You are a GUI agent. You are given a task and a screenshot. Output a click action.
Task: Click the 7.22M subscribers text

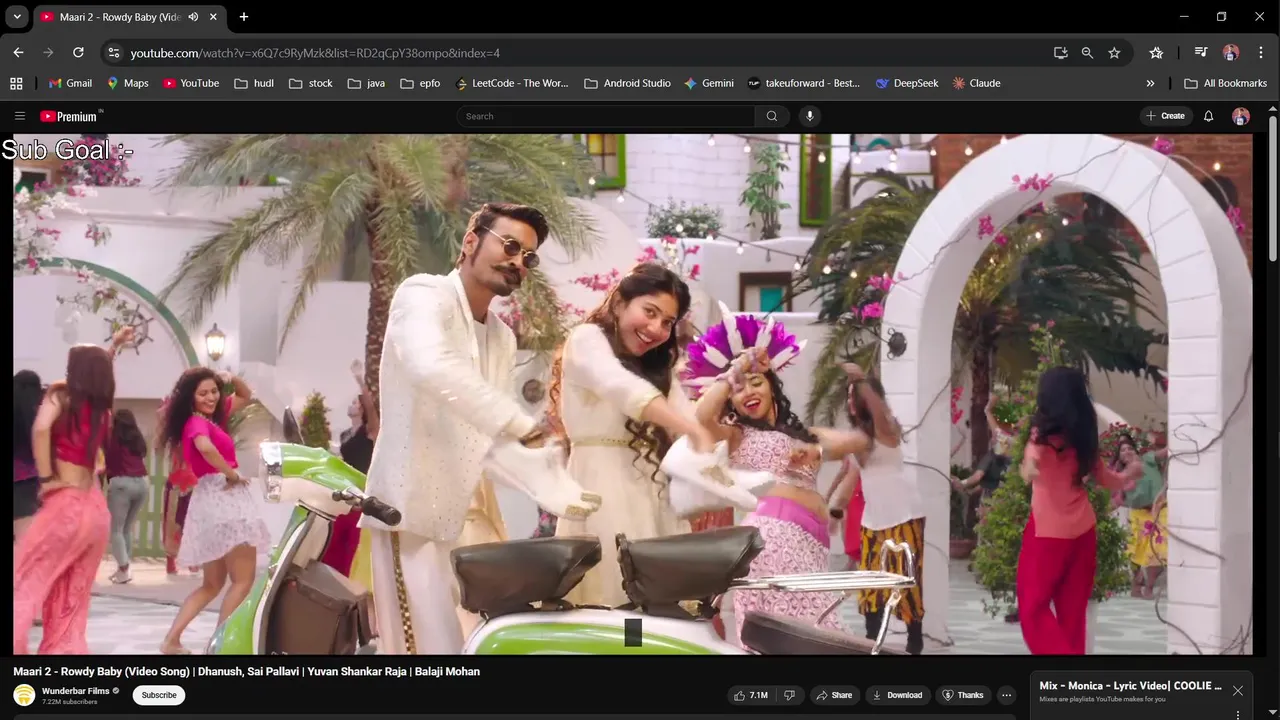click(x=70, y=702)
